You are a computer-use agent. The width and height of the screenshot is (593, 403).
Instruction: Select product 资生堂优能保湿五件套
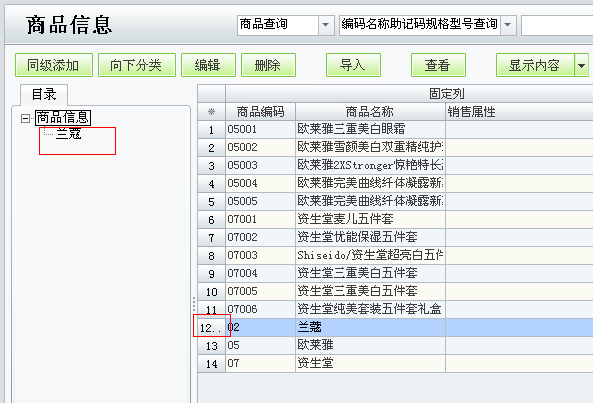[370, 237]
